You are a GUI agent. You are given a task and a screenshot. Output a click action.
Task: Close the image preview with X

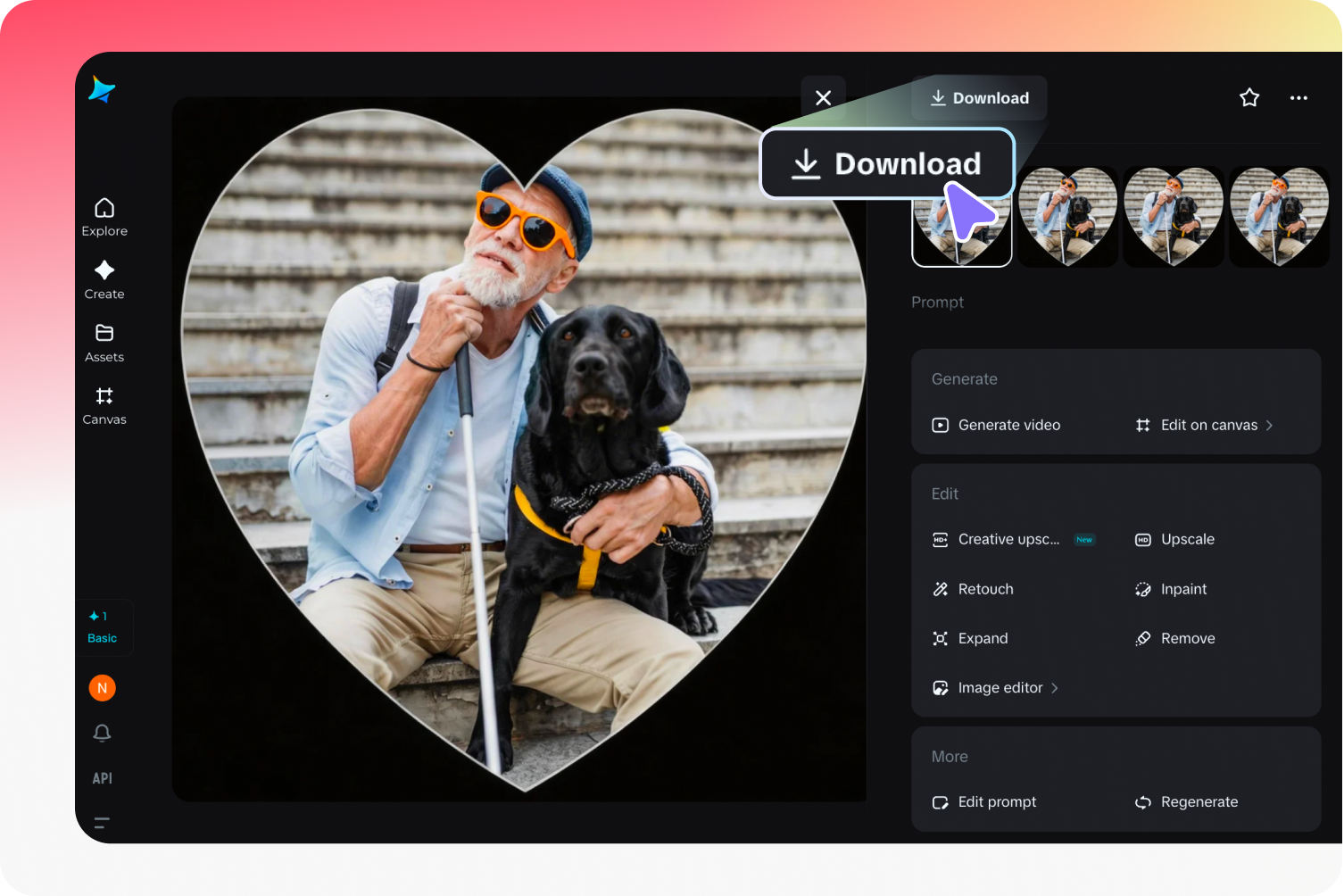coord(823,98)
